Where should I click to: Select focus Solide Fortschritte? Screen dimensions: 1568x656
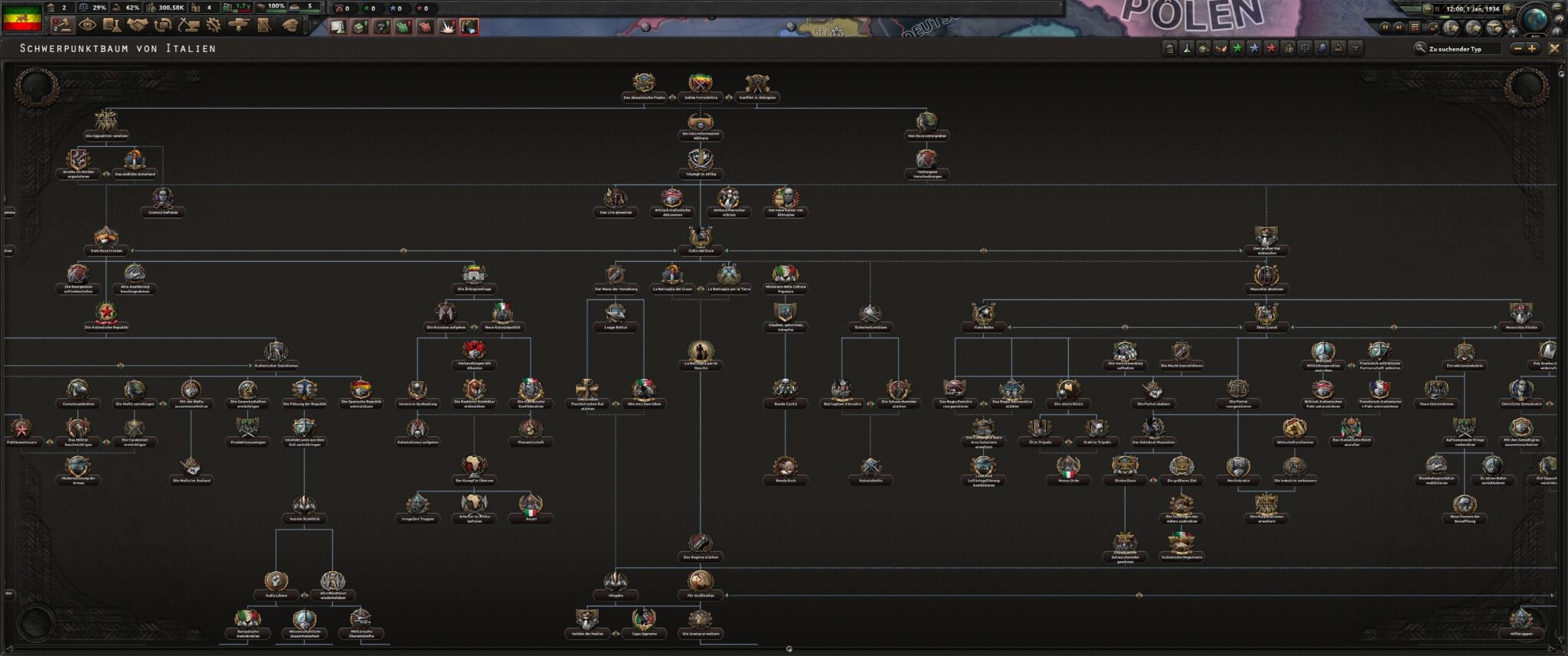coord(701,86)
